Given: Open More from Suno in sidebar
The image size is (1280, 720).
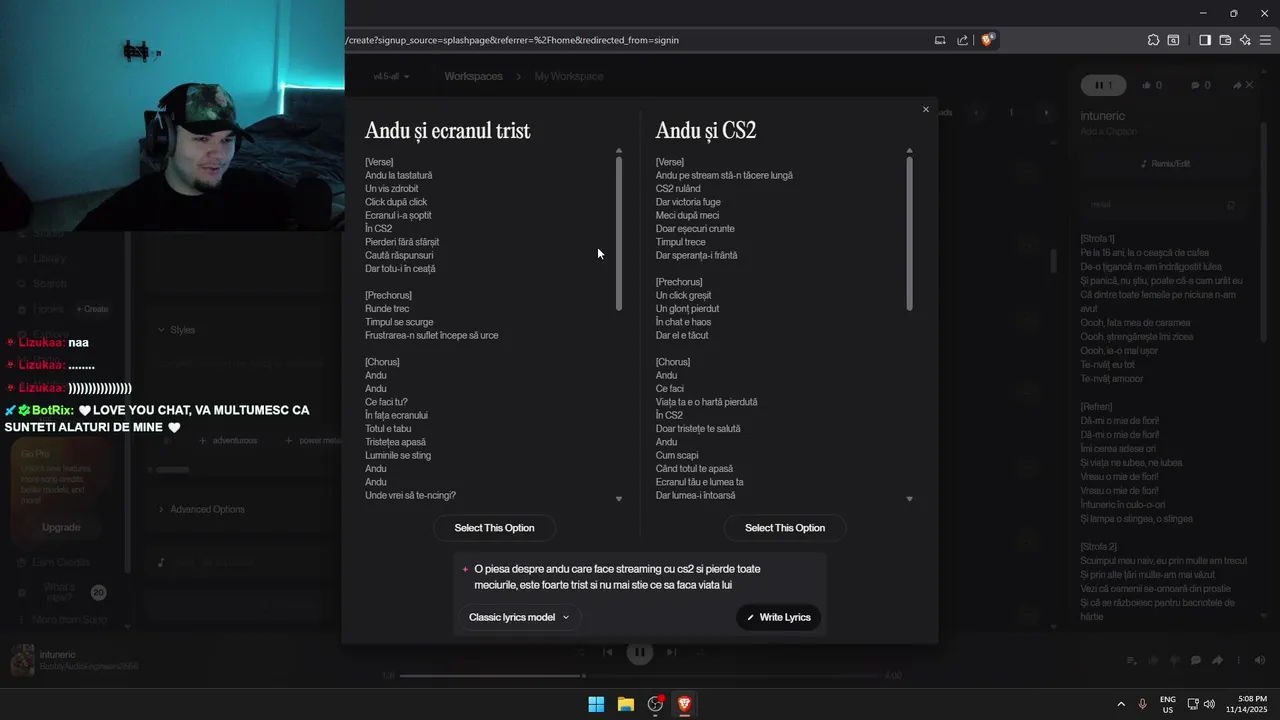Looking at the screenshot, I should click(62, 619).
